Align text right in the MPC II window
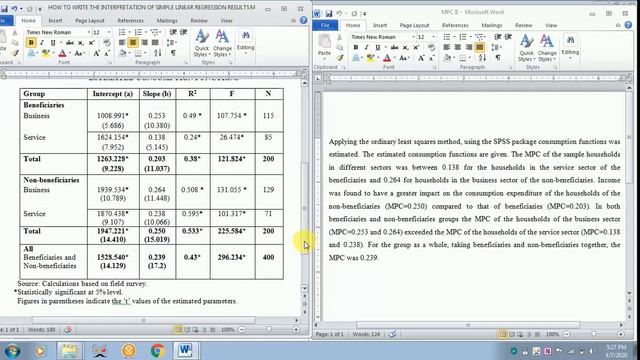This screenshot has width=640, height=360. click(x=469, y=47)
